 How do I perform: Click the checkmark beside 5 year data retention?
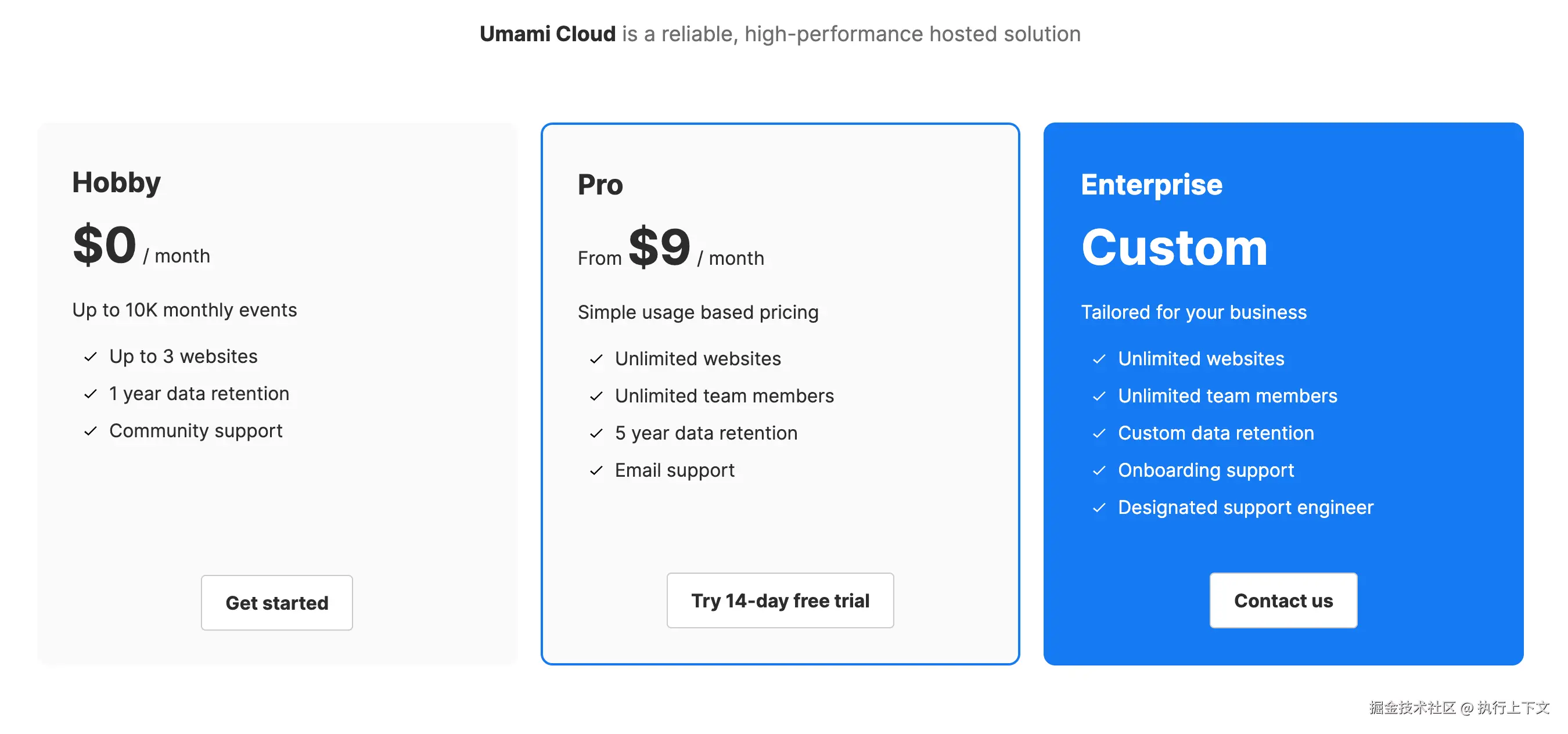[596, 433]
